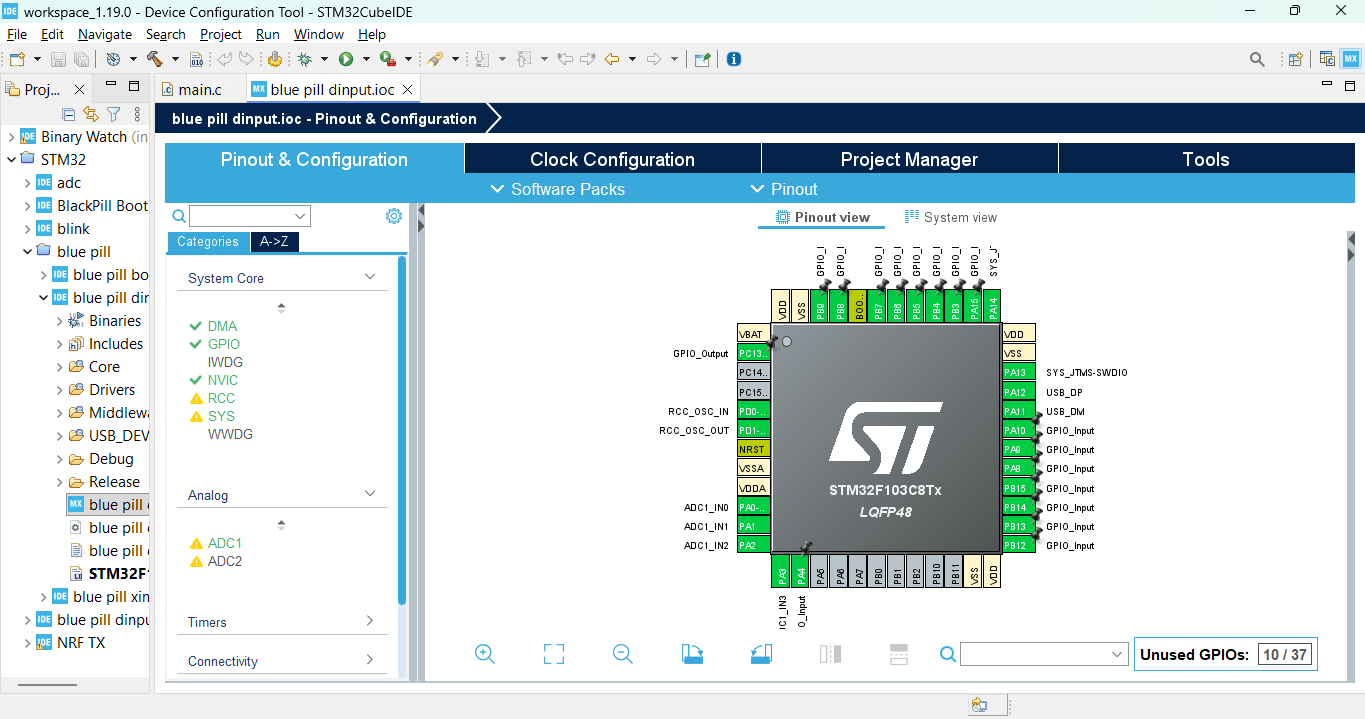Click the back navigation yellow arrow
The width and height of the screenshot is (1365, 719).
point(611,59)
